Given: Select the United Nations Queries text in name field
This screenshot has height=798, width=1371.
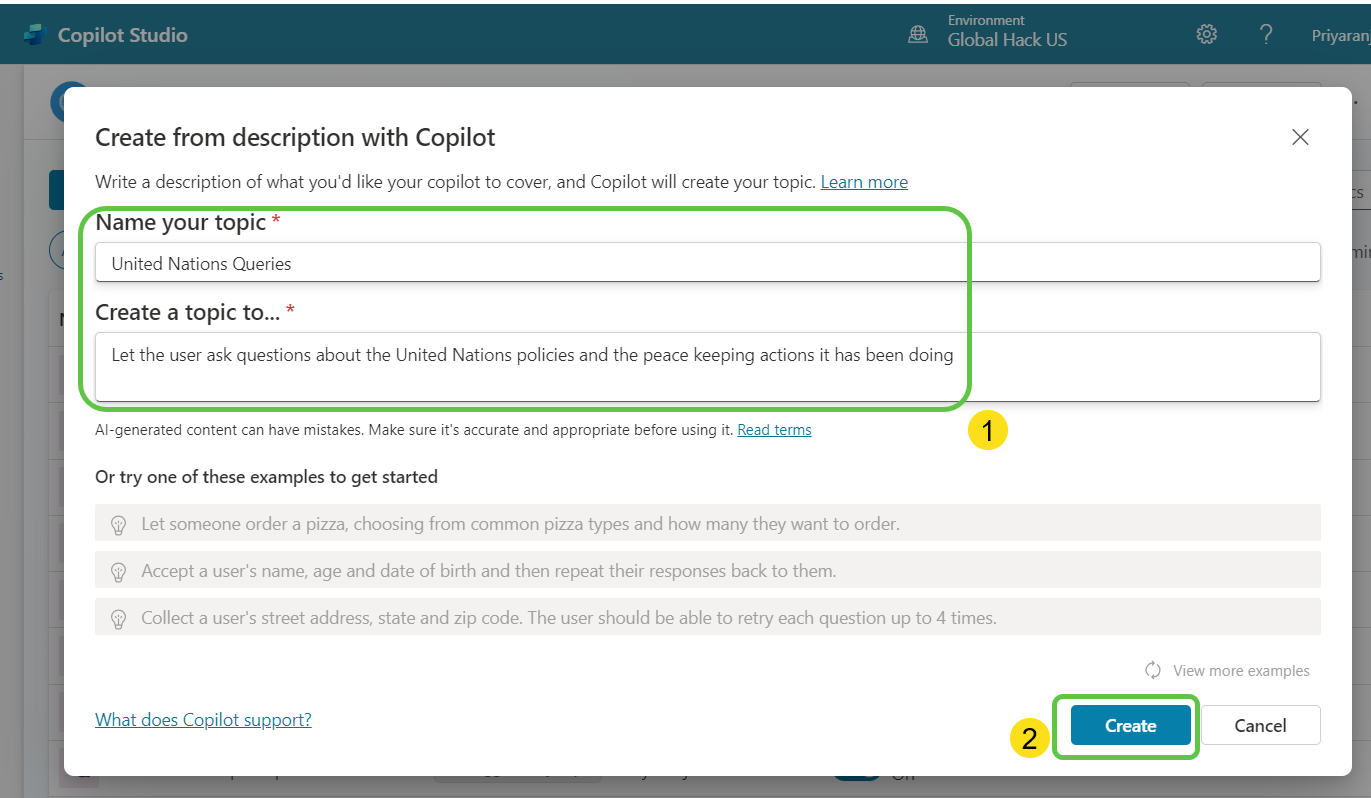Looking at the screenshot, I should 201,264.
